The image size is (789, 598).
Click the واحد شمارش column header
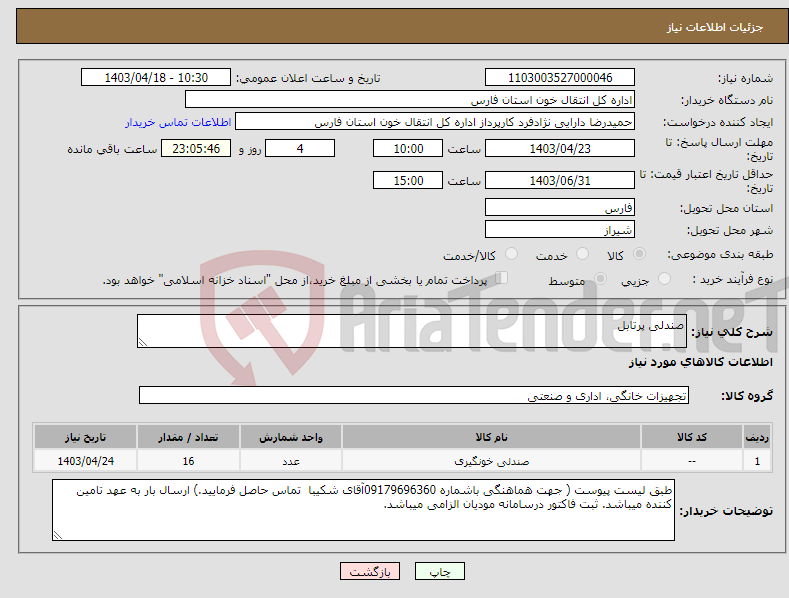click(x=291, y=437)
